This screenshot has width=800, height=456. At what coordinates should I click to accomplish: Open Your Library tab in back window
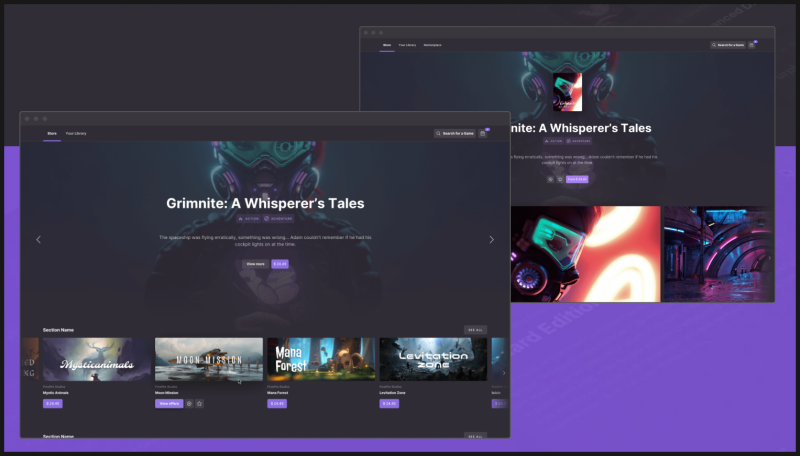(x=407, y=45)
